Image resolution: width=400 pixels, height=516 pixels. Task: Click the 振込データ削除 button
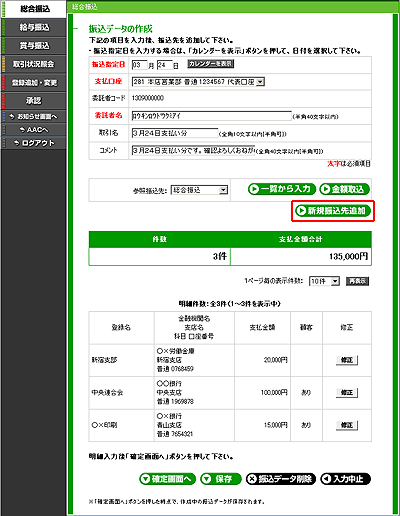(281, 479)
